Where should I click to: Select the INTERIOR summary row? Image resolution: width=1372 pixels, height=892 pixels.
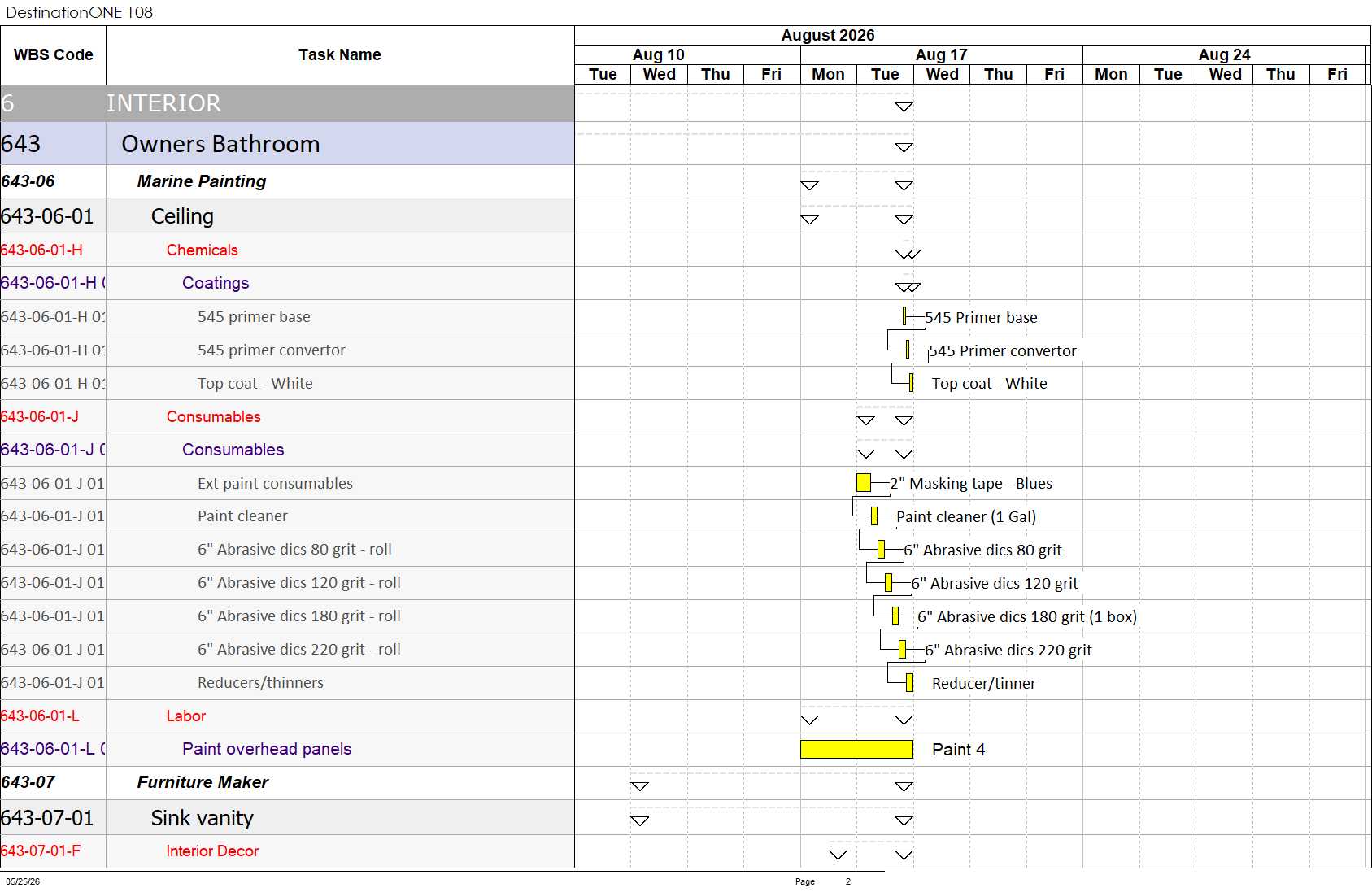click(287, 103)
